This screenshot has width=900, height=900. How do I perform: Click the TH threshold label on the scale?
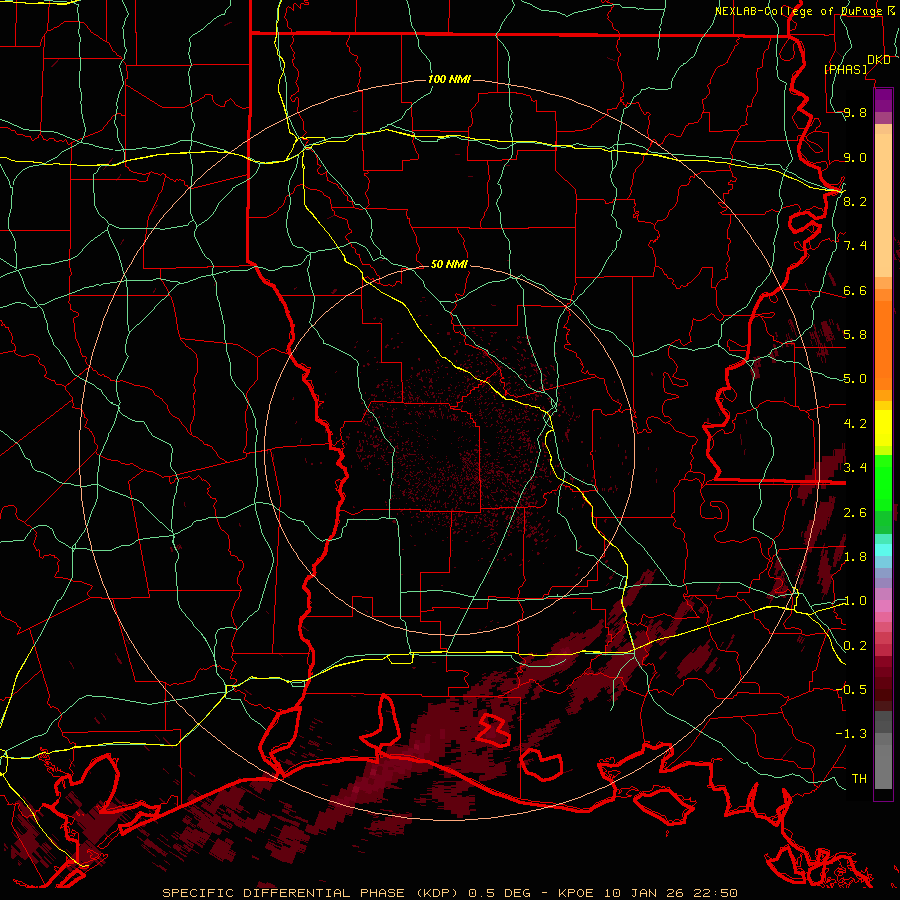[859, 778]
